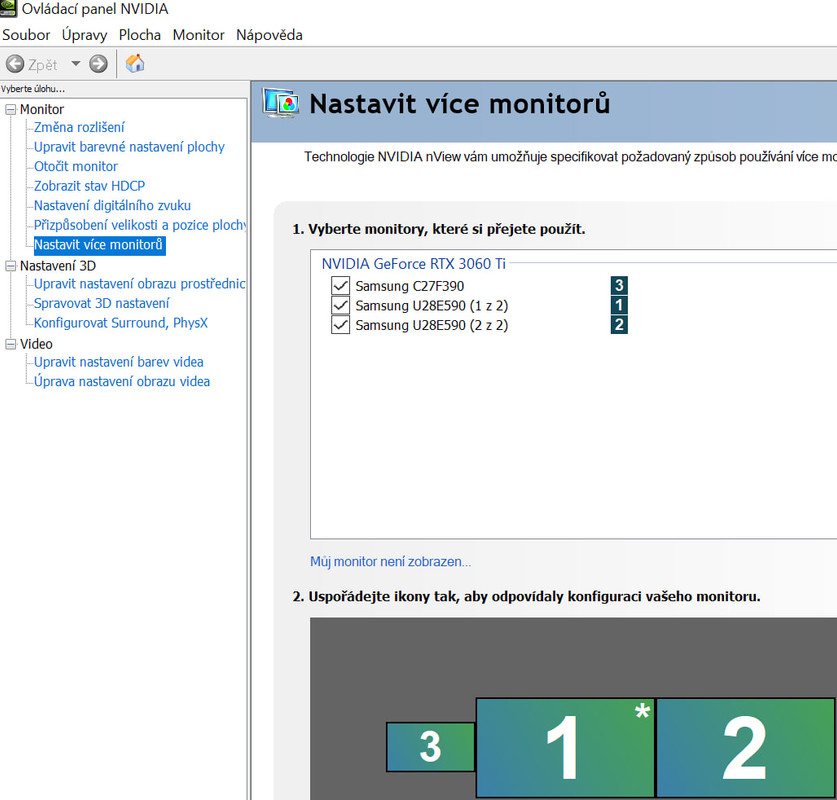Collapse the Monitor tree group
The width and height of the screenshot is (837, 800).
11,109
